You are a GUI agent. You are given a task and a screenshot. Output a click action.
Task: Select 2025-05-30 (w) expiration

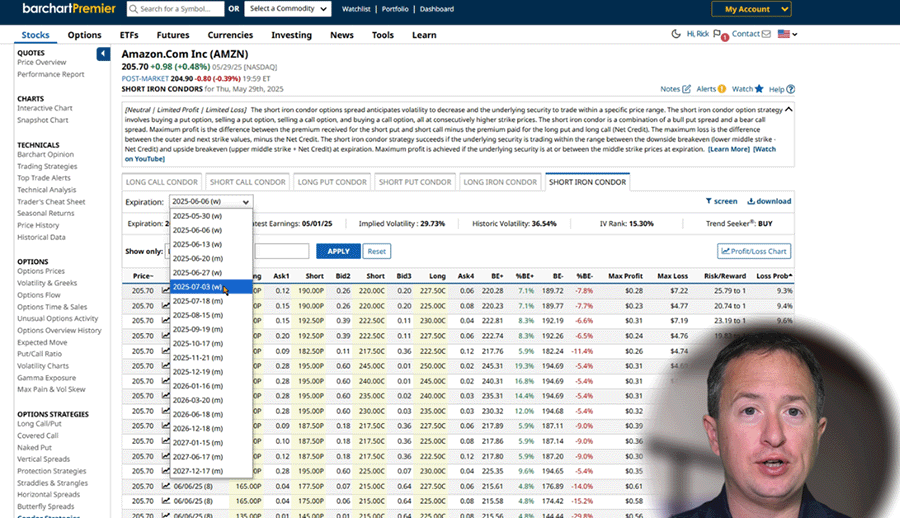pos(211,216)
